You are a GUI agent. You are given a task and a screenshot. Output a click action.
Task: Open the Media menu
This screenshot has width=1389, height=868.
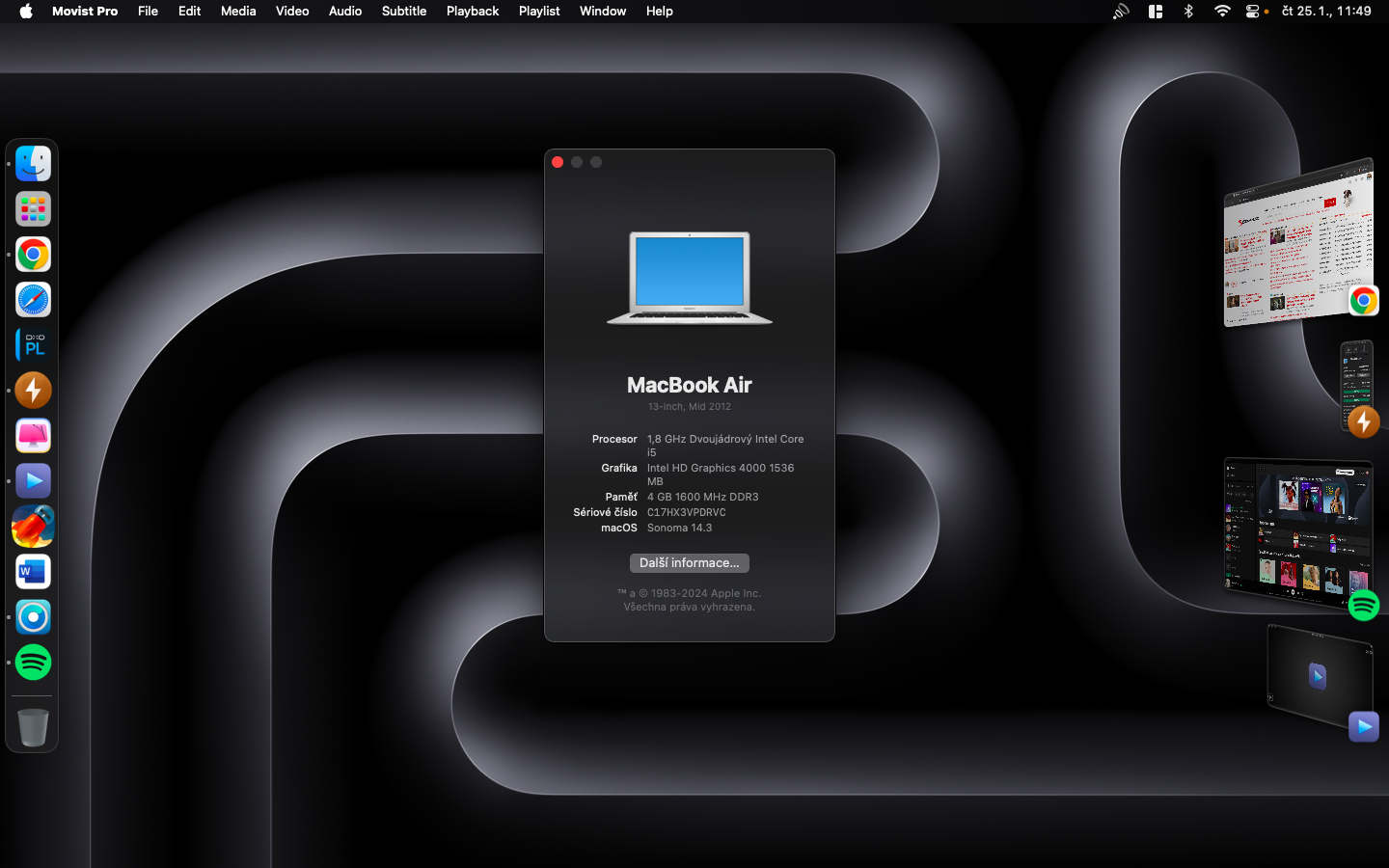(x=238, y=12)
